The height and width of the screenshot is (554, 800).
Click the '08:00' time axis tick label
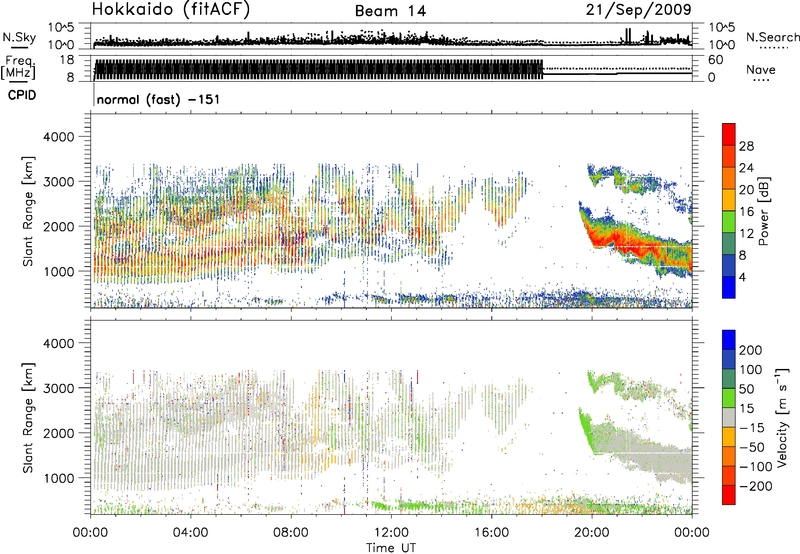[x=291, y=533]
